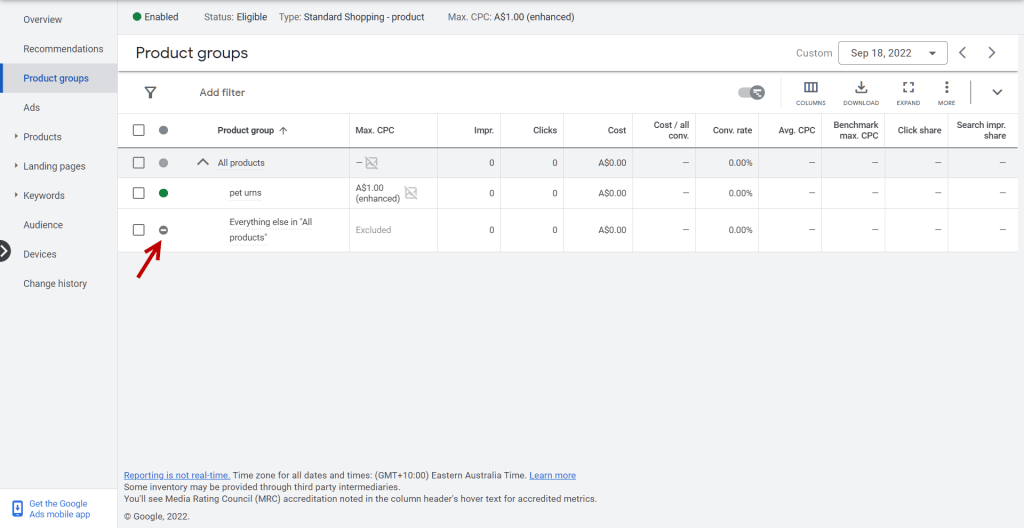Click the excluded status icon for Everything else

[x=164, y=230]
